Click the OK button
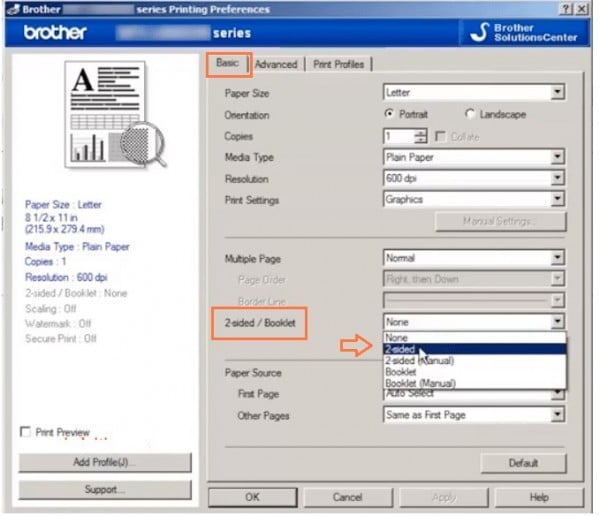This screenshot has height=516, width=600. (253, 497)
